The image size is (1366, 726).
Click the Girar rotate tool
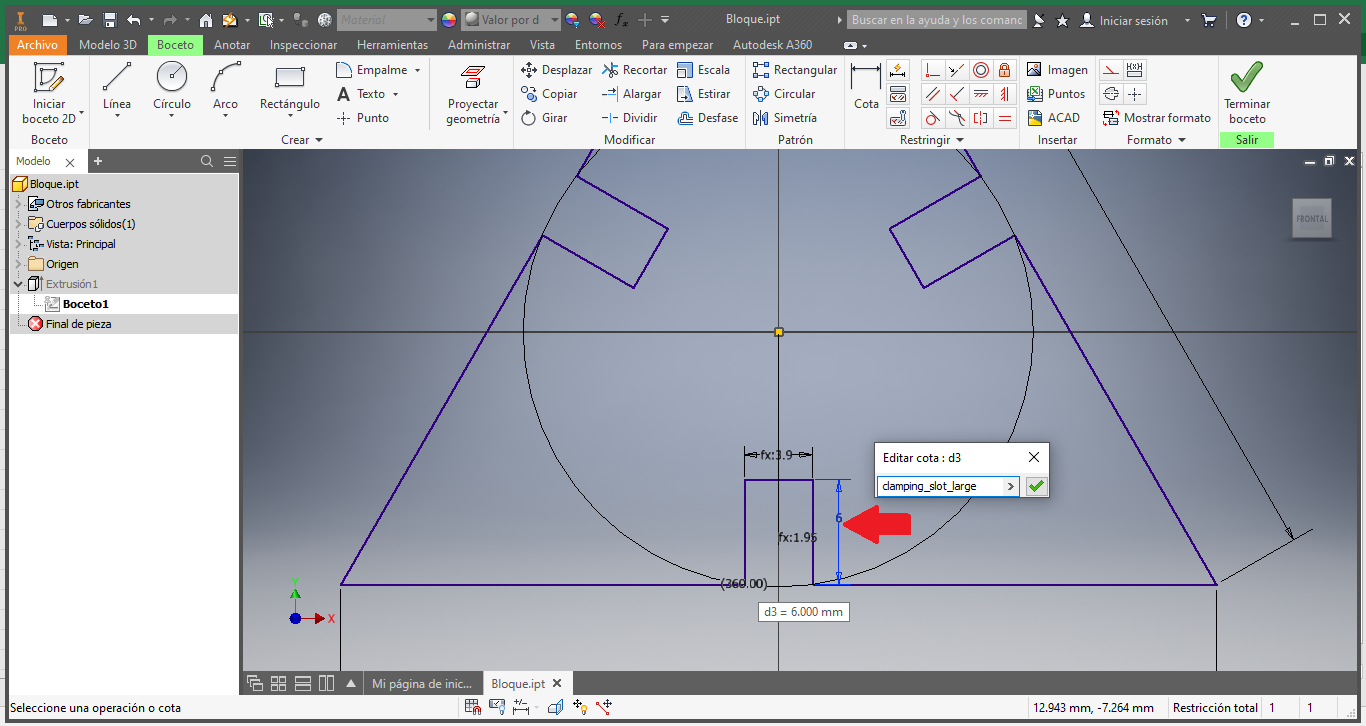click(x=545, y=118)
